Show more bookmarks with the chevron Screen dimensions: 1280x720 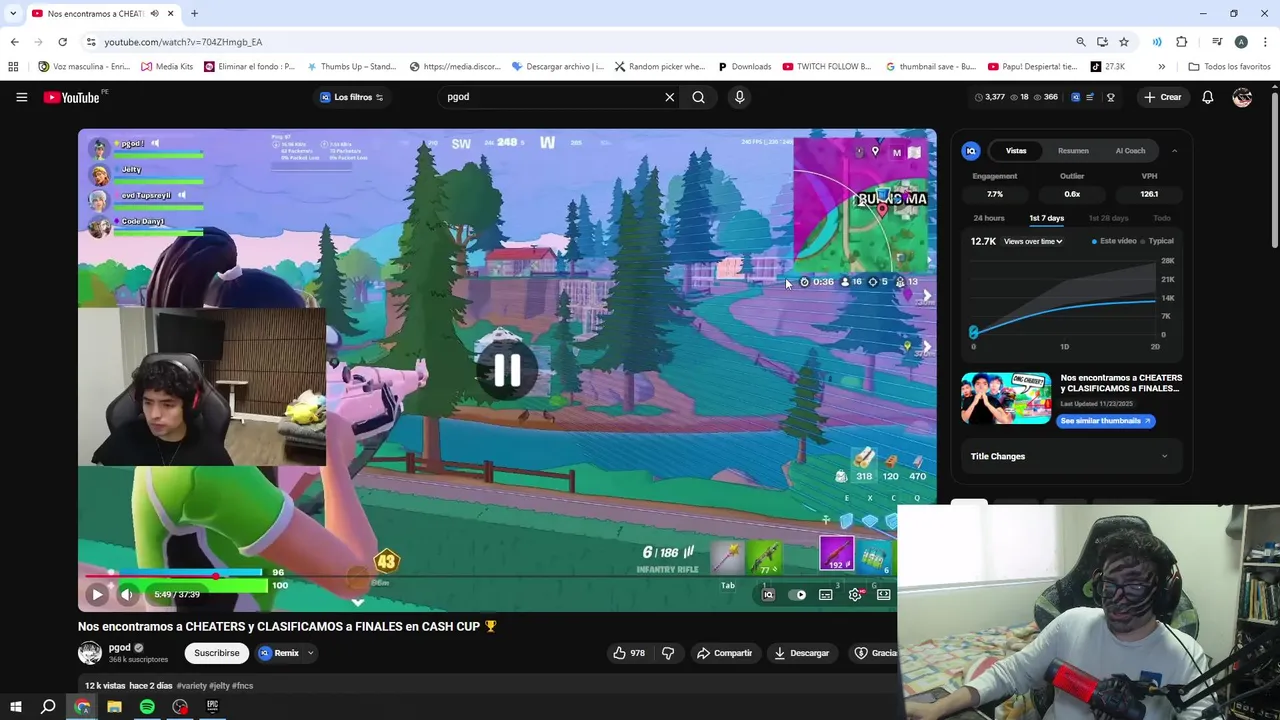(x=1161, y=67)
